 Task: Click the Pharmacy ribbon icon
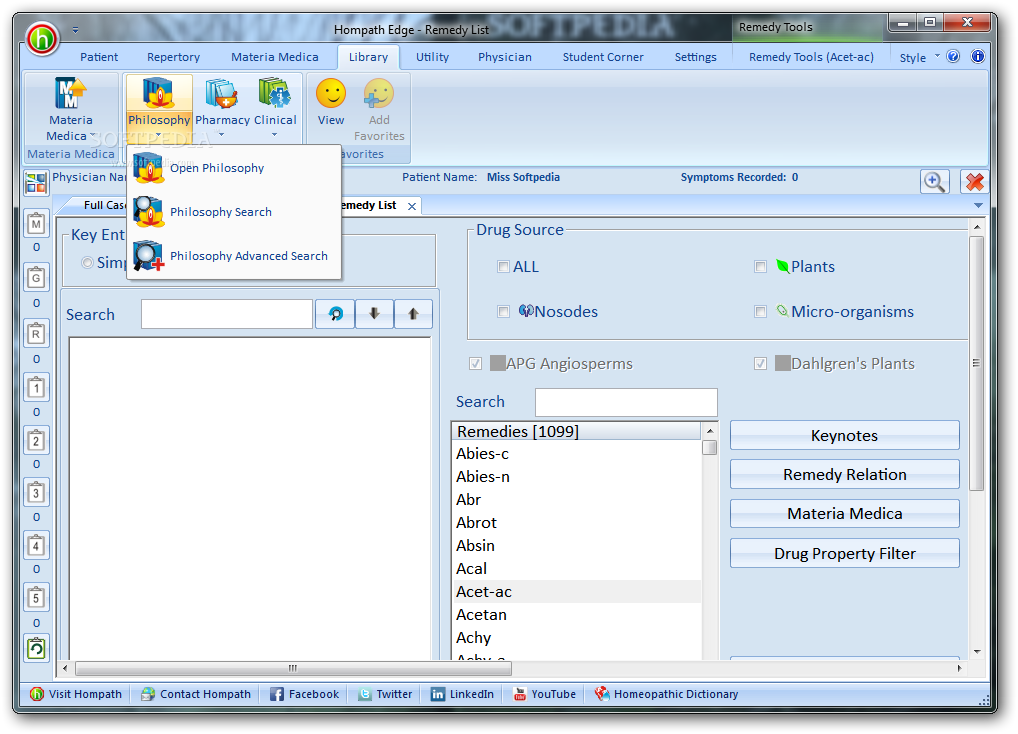pos(222,95)
